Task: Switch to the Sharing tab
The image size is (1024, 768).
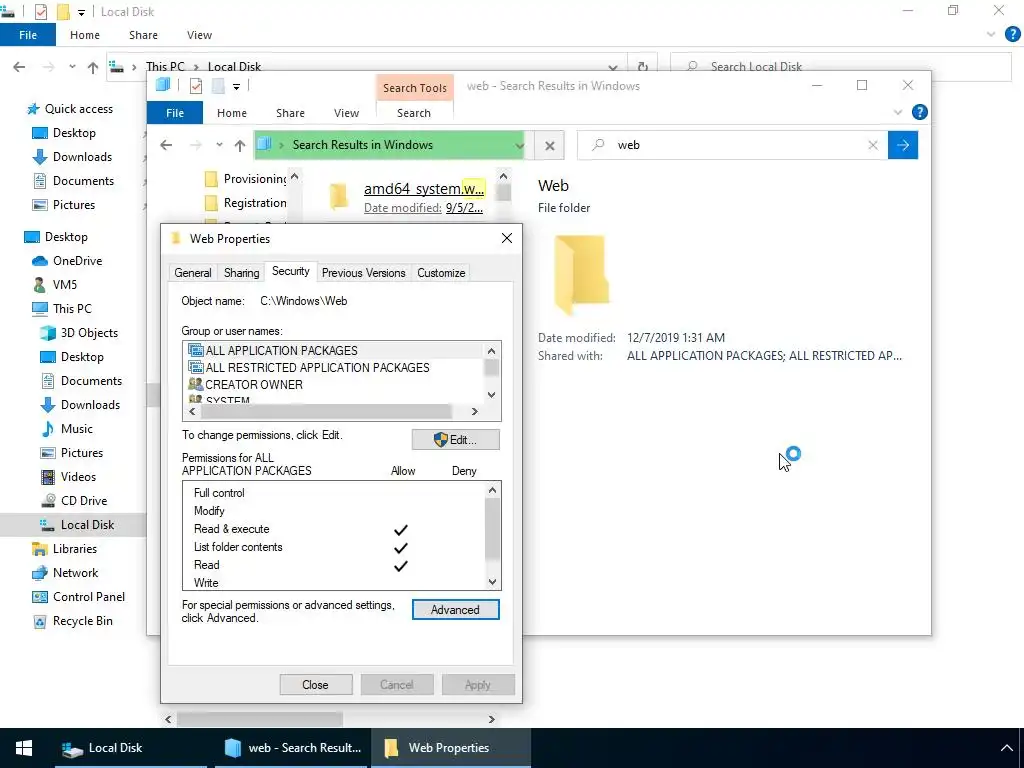Action: 241,273
